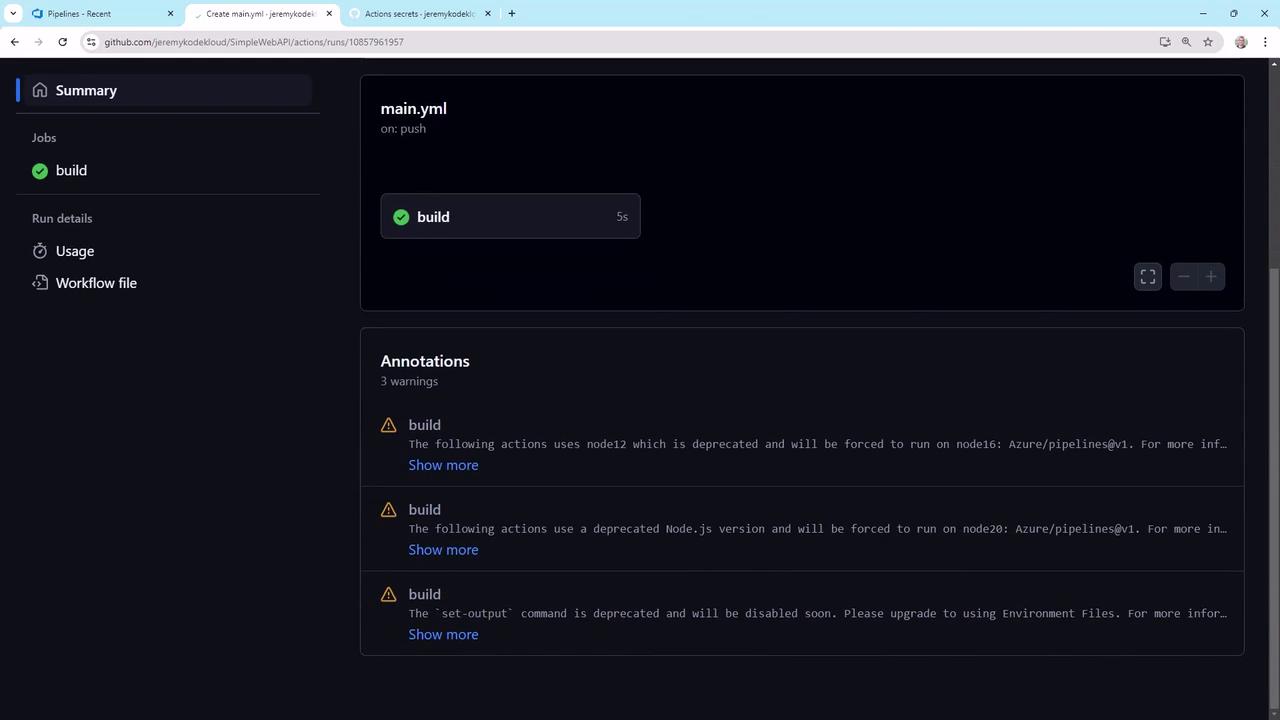Bookmark this page with the star icon
Viewport: 1280px width, 720px height.
pos(1208,42)
